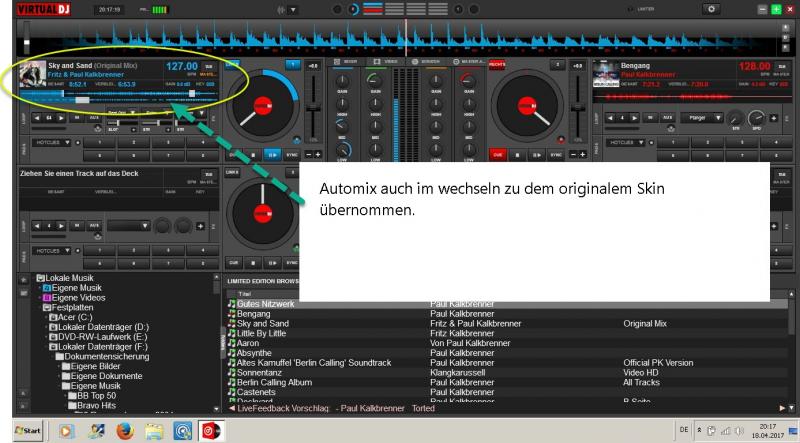Click Sky and Sand album cover thumbnail
Viewport: 800px width, 443px height.
pos(33,75)
